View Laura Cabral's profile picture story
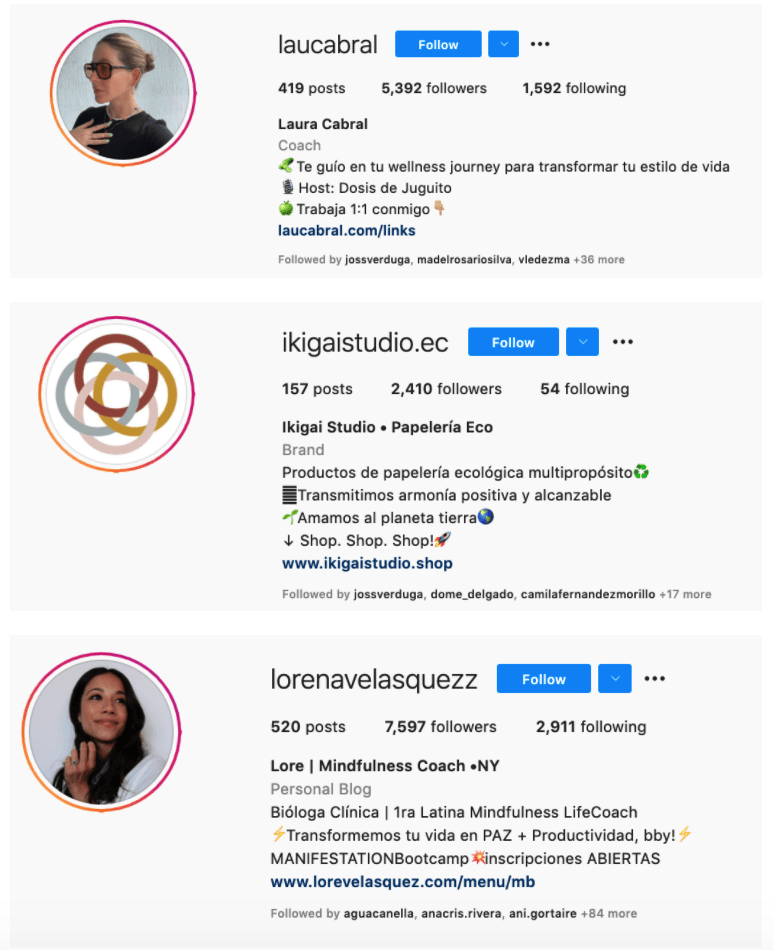Viewport: 774px width, 950px height. [123, 93]
